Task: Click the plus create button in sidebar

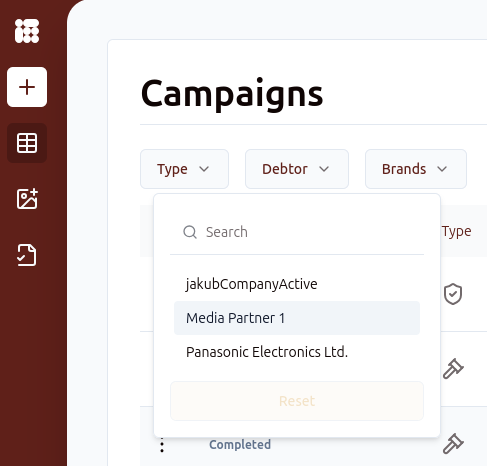Action: point(27,87)
